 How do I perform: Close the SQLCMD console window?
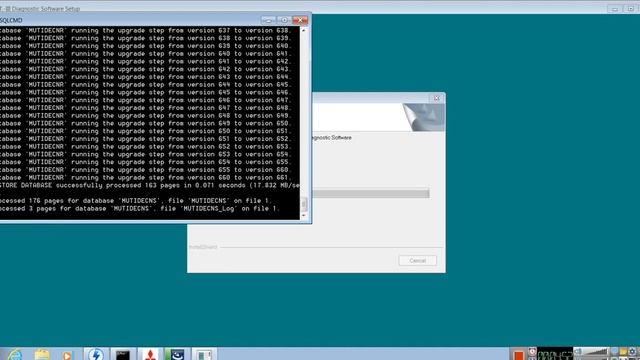tap(300, 20)
